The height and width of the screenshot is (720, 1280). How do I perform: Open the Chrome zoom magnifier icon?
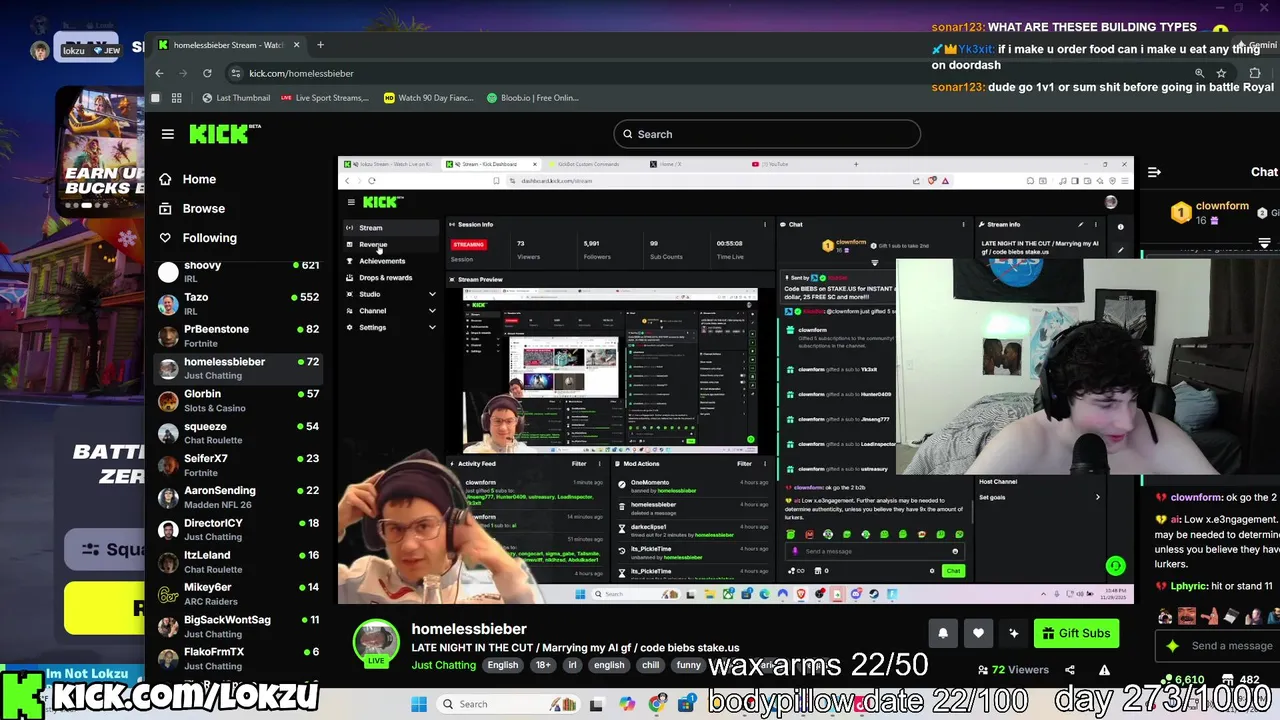click(1199, 73)
